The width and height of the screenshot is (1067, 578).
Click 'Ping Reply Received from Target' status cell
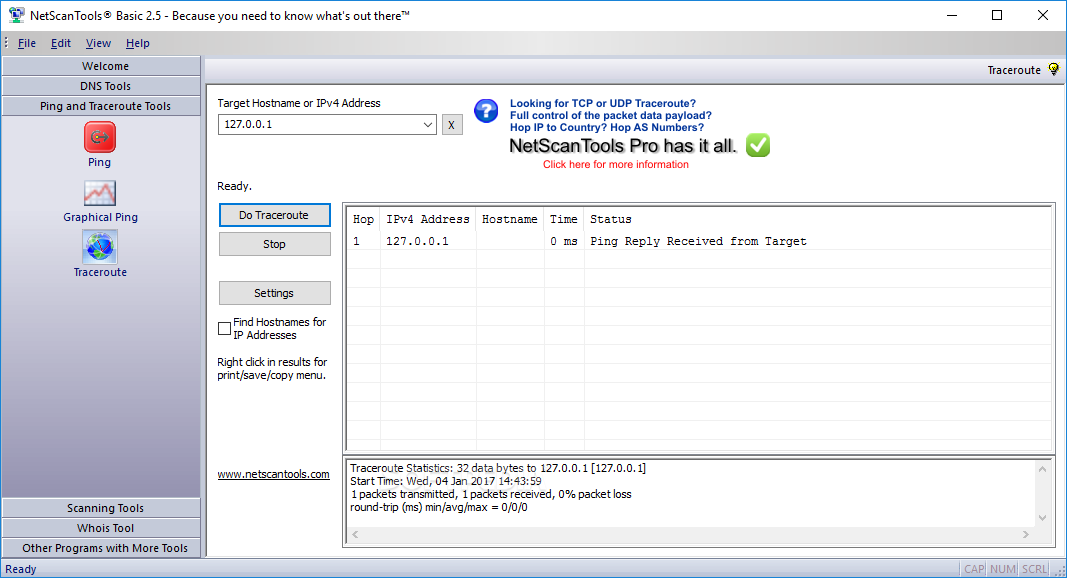[x=698, y=241]
